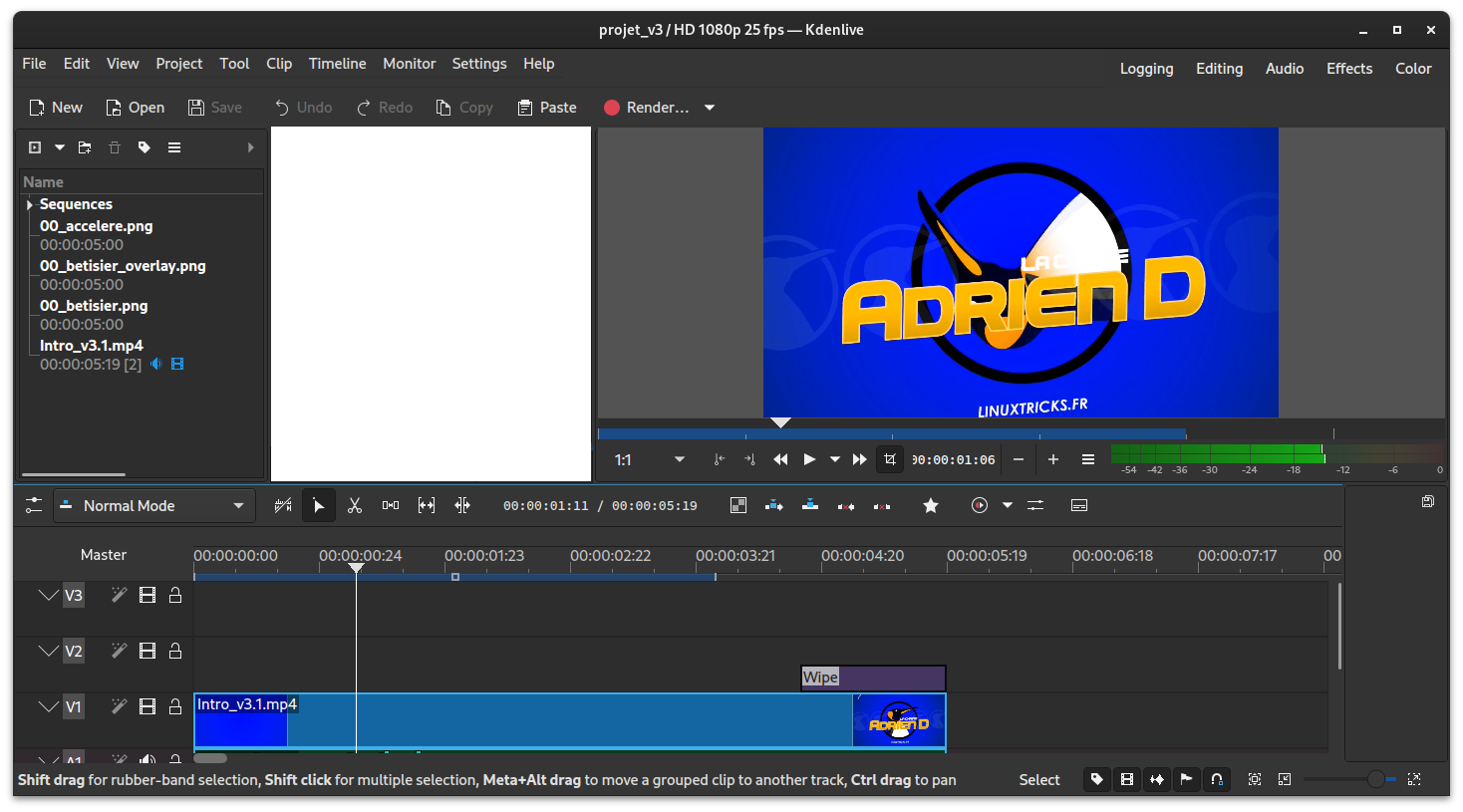The width and height of the screenshot is (1463, 812).
Task: Open the Clip menu
Action: click(x=279, y=64)
